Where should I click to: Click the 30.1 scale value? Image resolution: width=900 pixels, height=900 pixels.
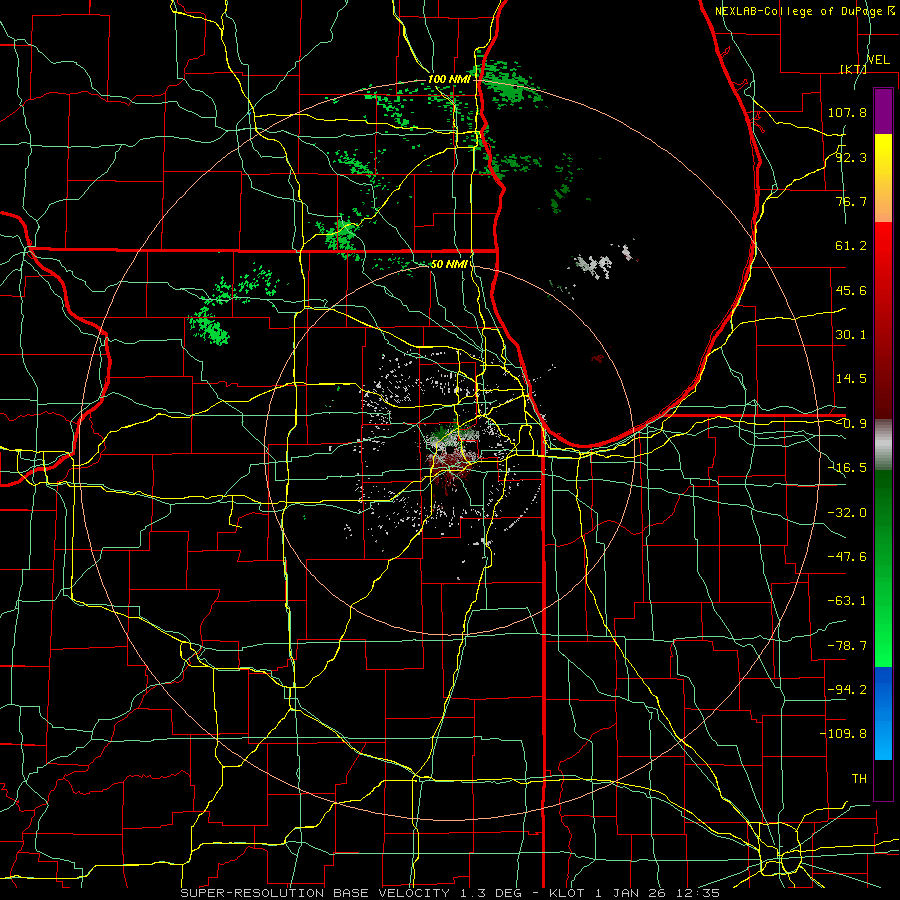click(x=851, y=335)
